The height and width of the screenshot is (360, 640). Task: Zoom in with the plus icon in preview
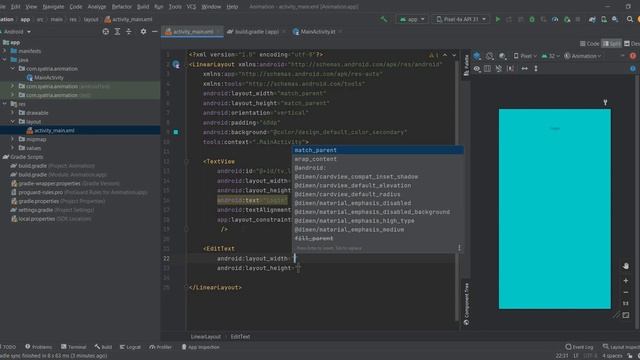pyautogui.click(x=626, y=281)
